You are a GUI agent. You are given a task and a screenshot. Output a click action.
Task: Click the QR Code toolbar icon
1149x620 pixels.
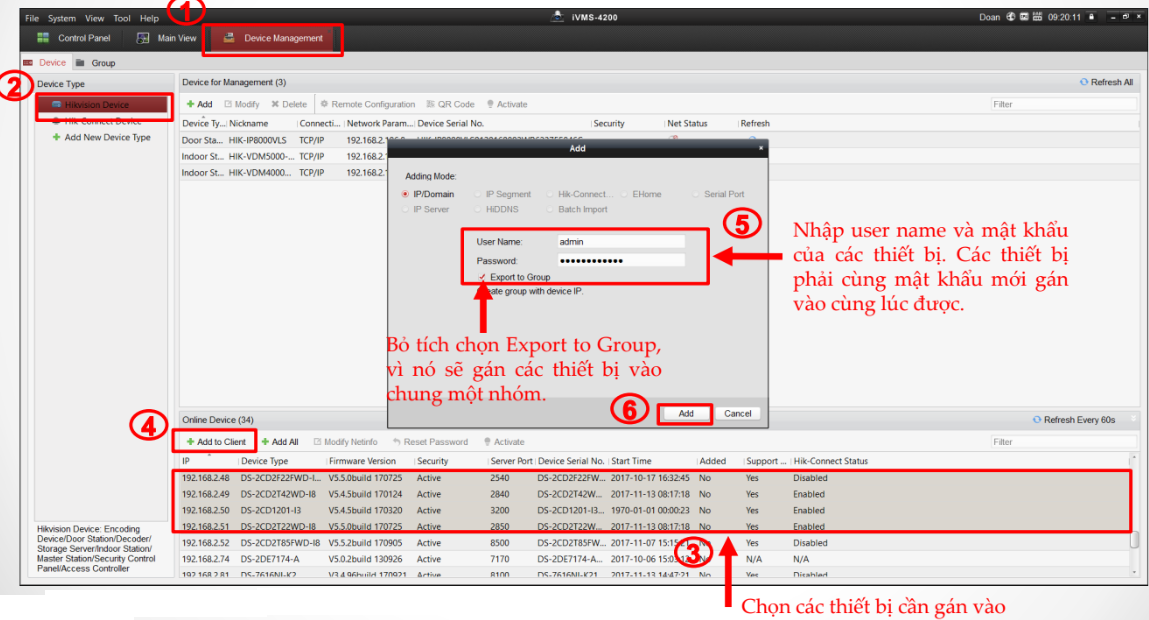[431, 104]
